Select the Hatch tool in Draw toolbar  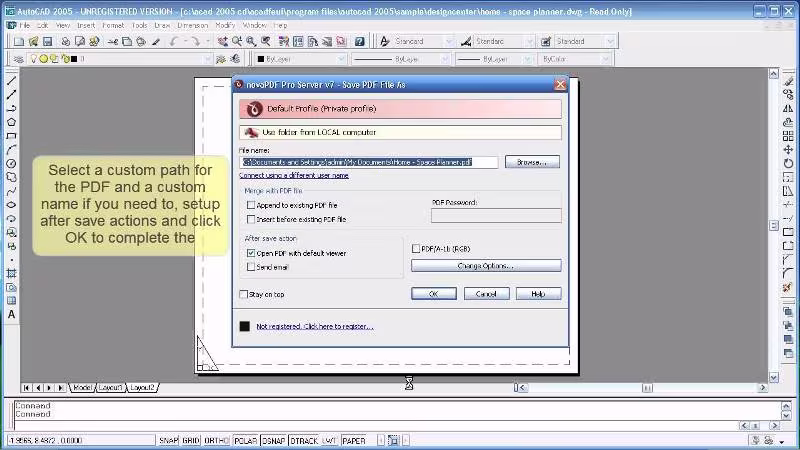tap(11, 273)
